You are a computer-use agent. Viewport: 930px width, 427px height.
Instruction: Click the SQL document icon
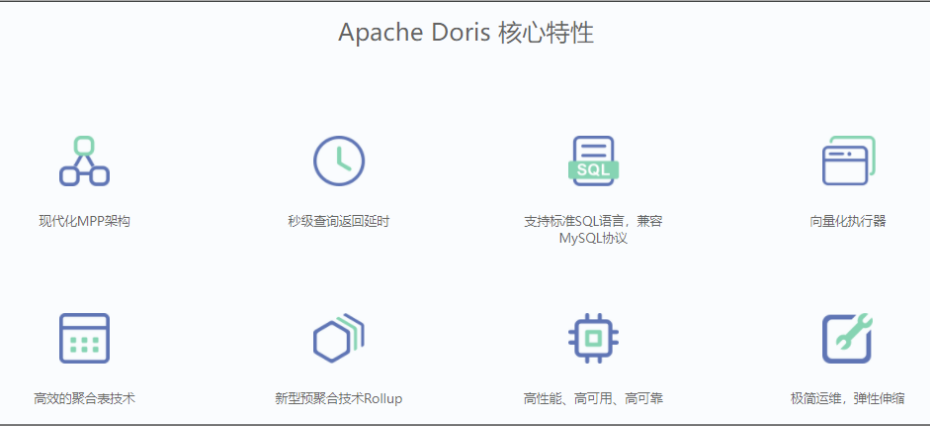pos(593,161)
